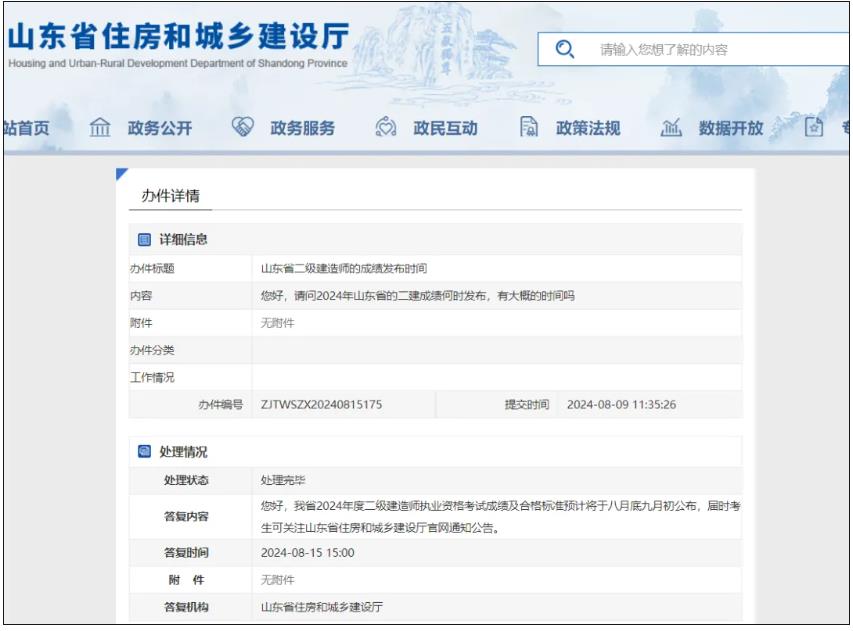
Task: Focus the search input box
Action: point(694,50)
